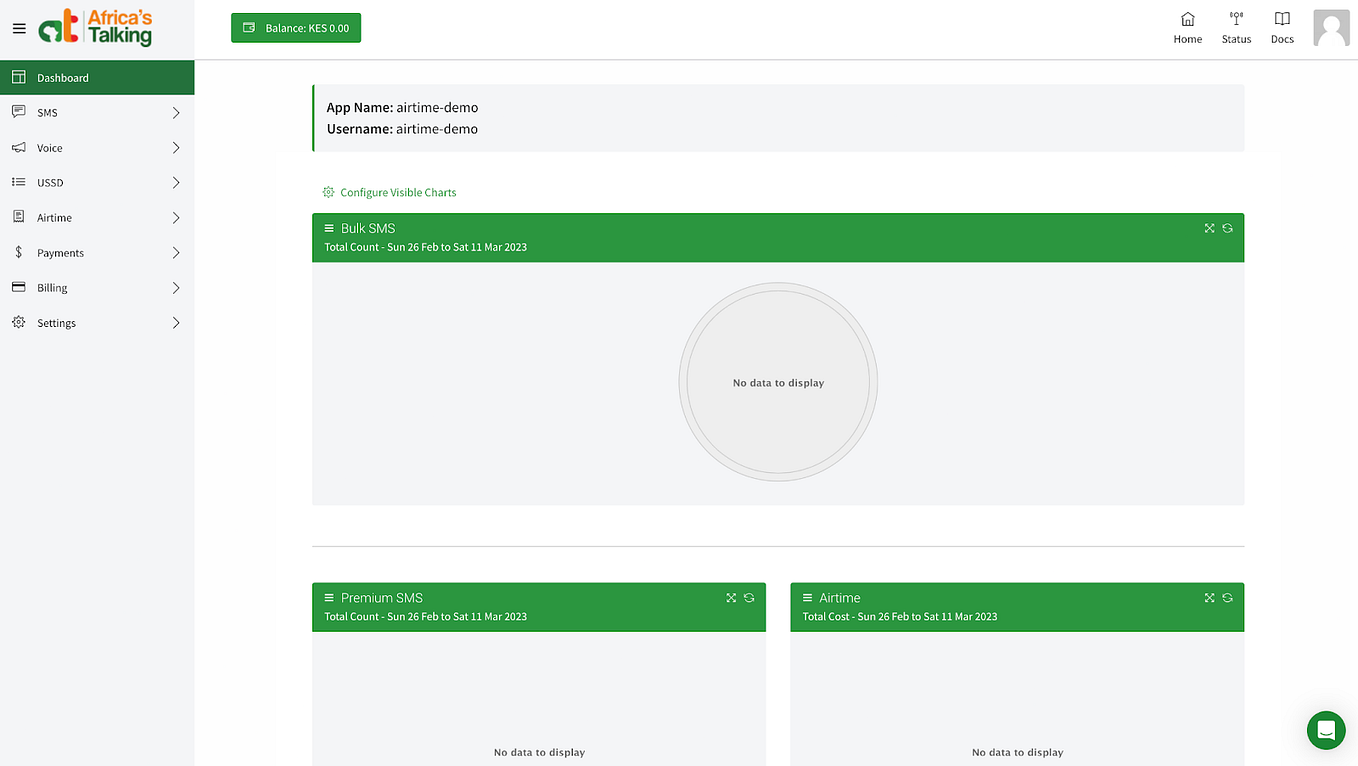The image size is (1358, 766).
Task: Open the Airtime sidebar icon
Action: pyautogui.click(x=18, y=217)
